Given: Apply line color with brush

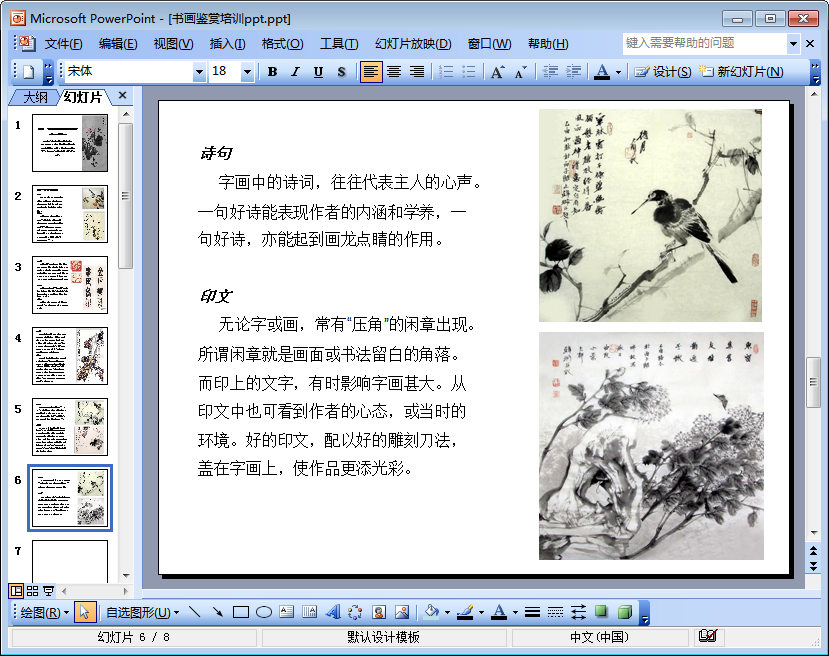Looking at the screenshot, I should 465,612.
